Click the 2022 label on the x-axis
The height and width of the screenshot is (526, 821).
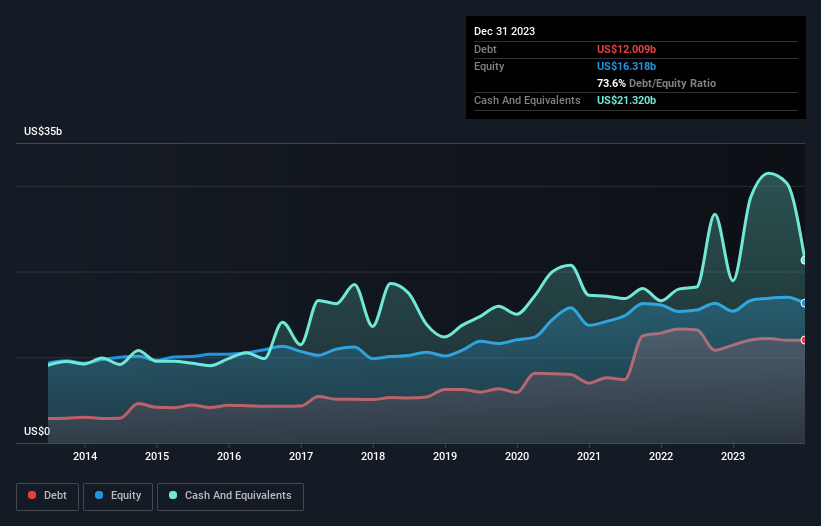[661, 457]
